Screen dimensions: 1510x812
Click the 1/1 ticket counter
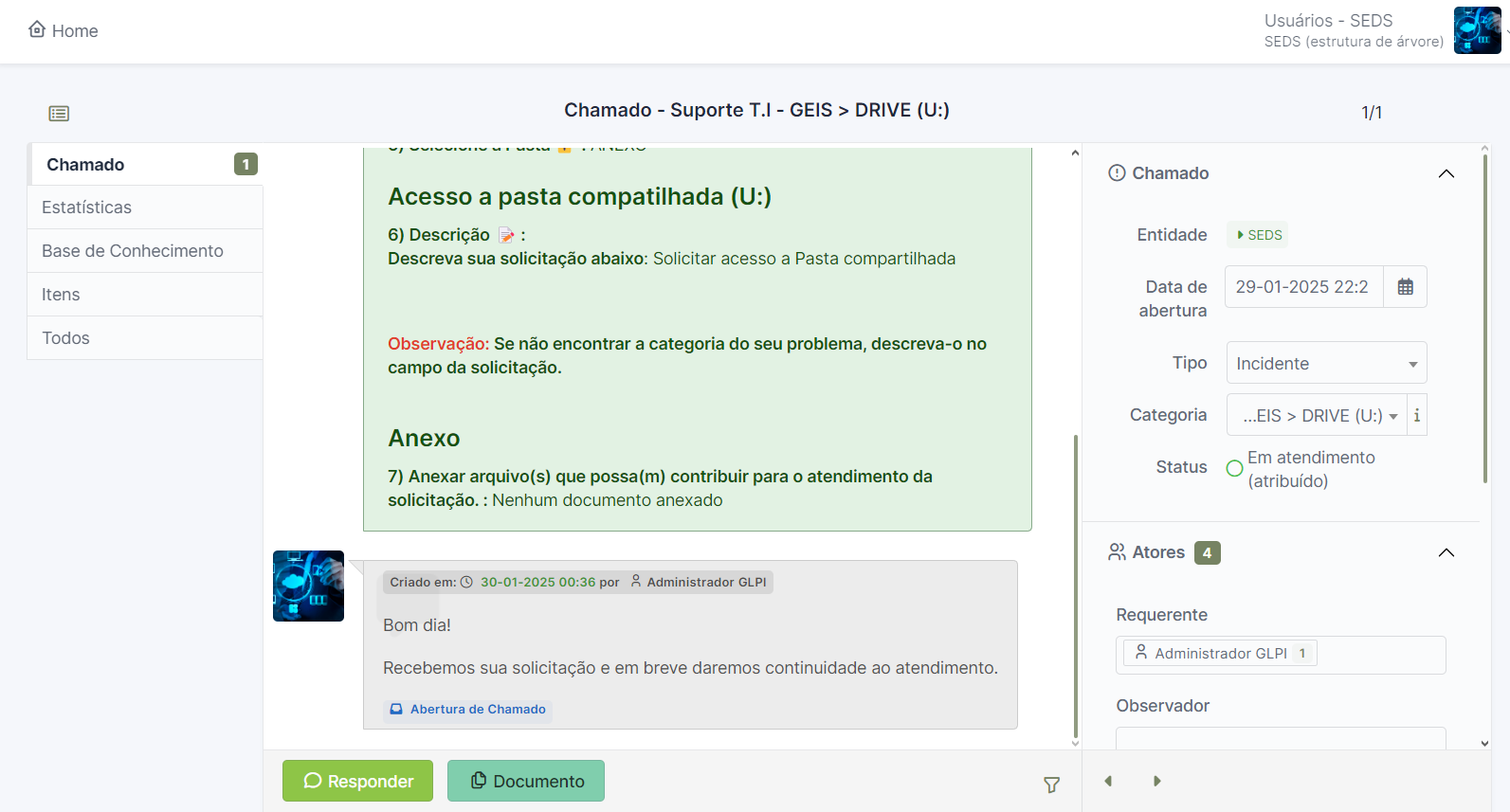point(1371,113)
